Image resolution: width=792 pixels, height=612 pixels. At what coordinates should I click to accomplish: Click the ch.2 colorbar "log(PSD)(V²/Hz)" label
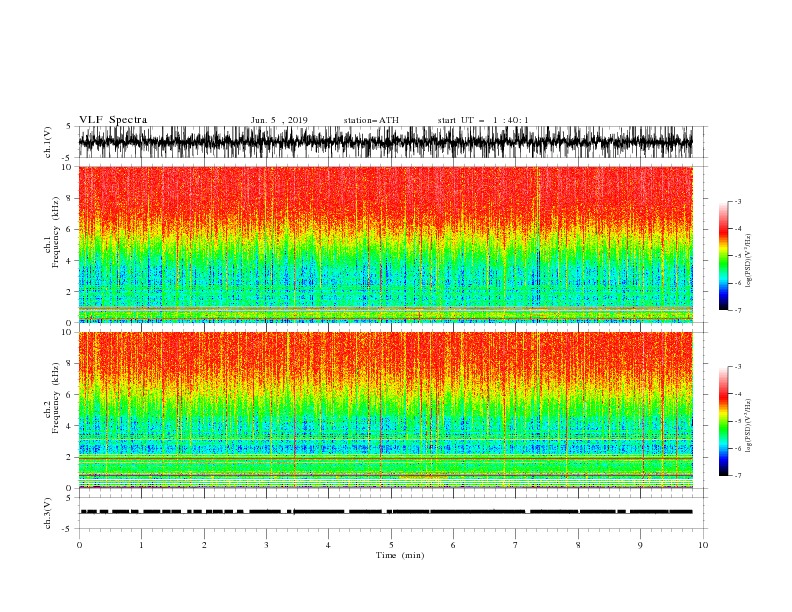coord(749,426)
